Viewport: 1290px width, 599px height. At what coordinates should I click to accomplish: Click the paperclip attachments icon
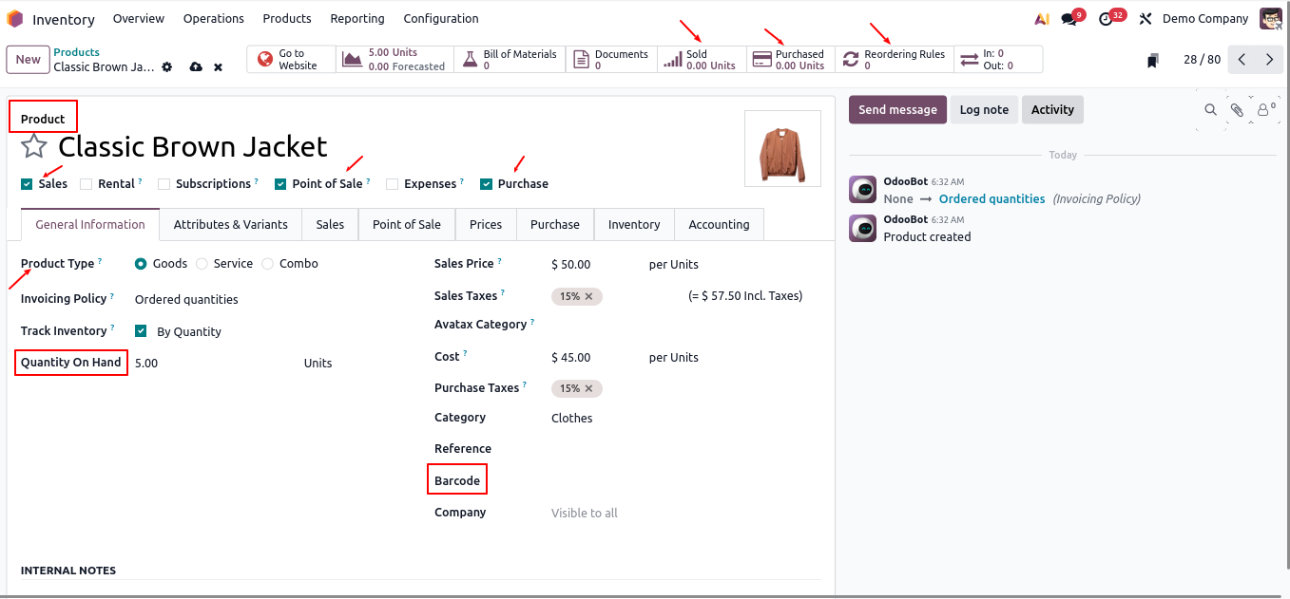(1237, 110)
